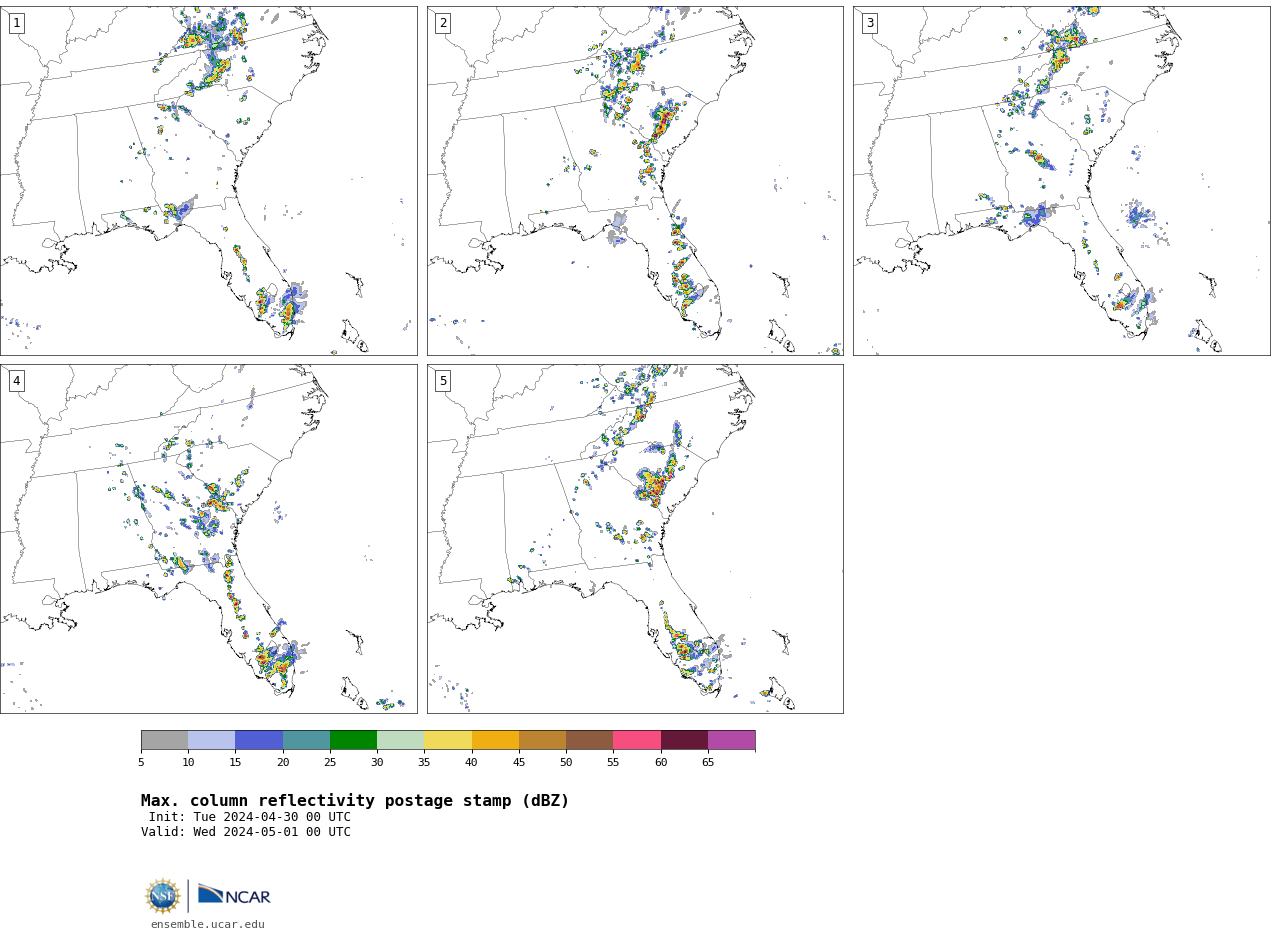Click the colorbar tick label '50'
Image resolution: width=1280 pixels, height=936 pixels.
pos(566,763)
